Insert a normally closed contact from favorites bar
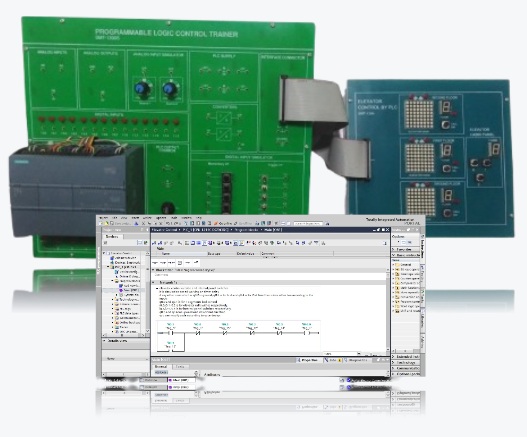527x437 pixels. point(163,263)
